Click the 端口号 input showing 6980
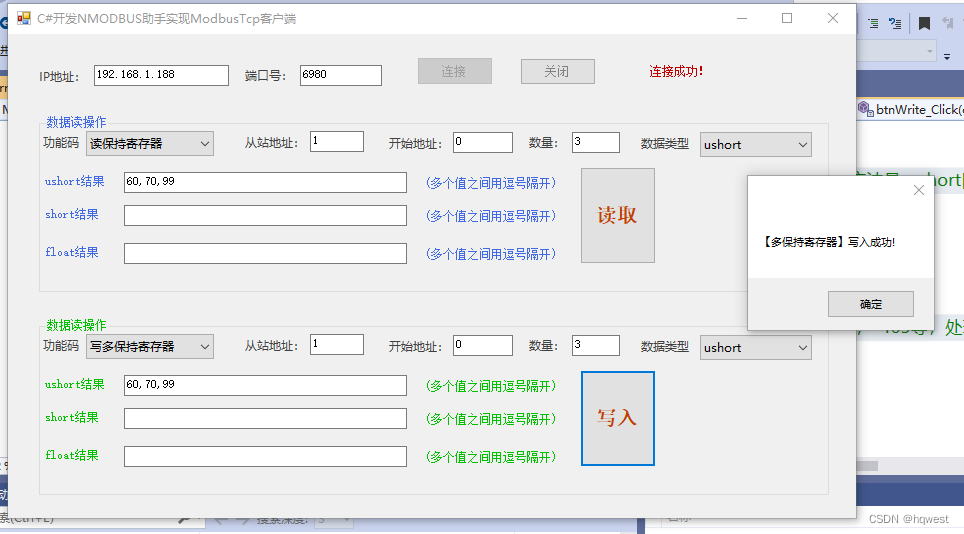The width and height of the screenshot is (964, 534). pos(341,75)
